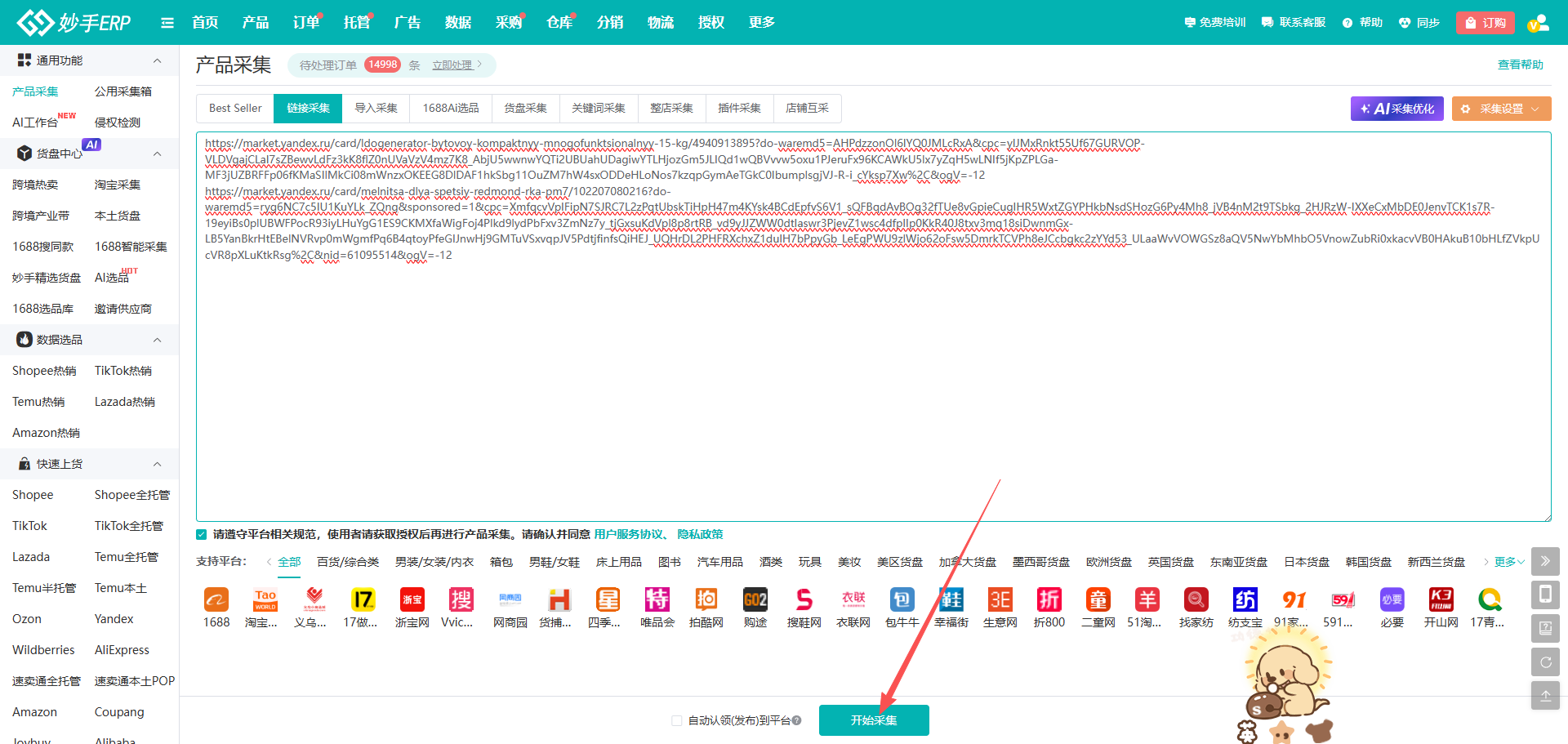Open the 1688AI选品 tab

pos(451,109)
